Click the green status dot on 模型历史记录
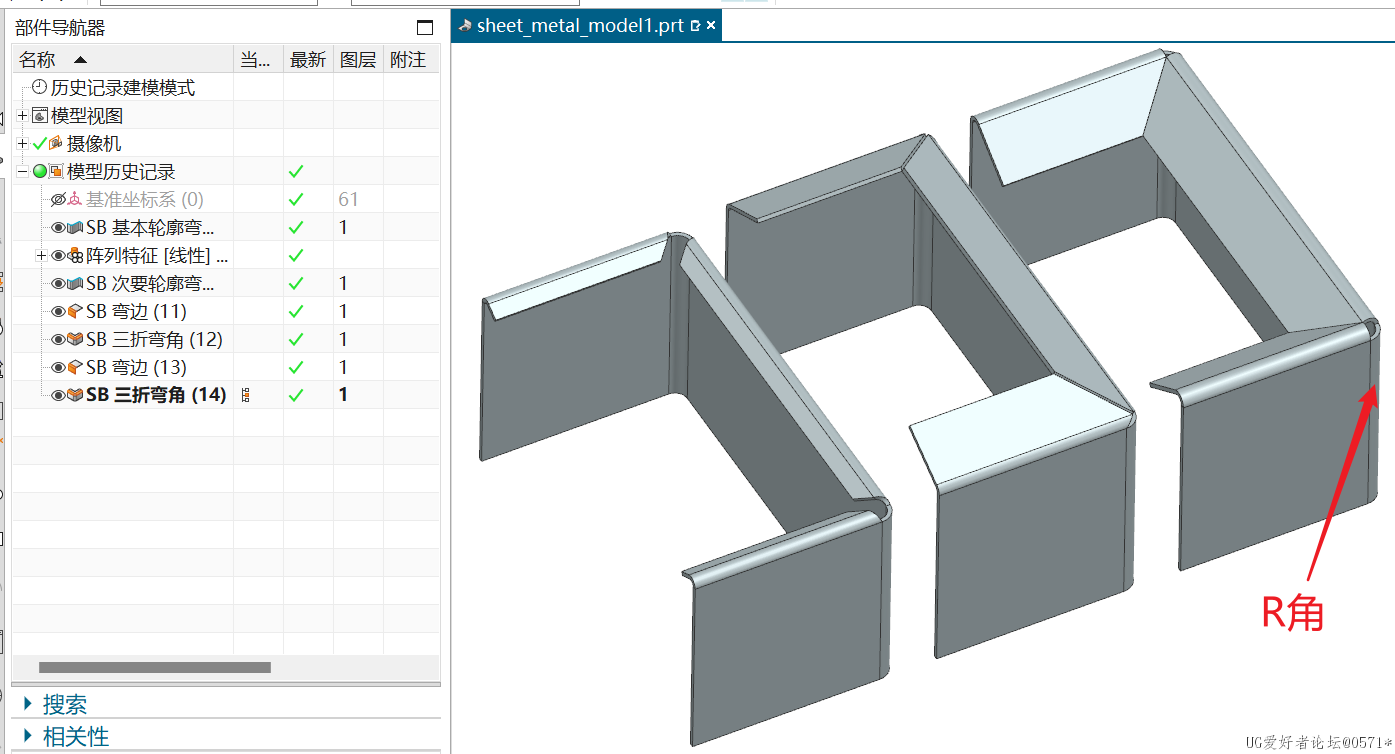Image resolution: width=1395 pixels, height=754 pixels. pyautogui.click(x=40, y=172)
